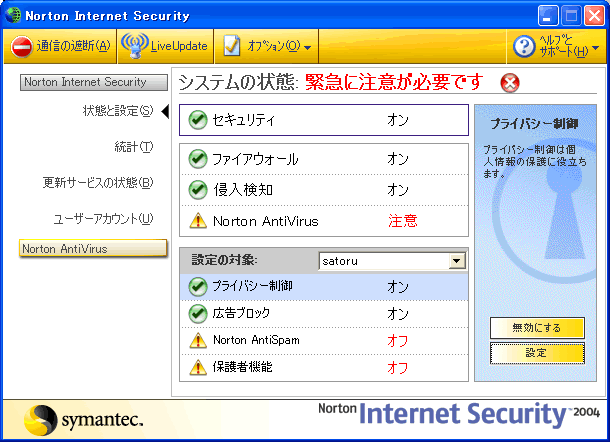Expand the オプション menu arrow
610x442 pixels.
tap(307, 48)
